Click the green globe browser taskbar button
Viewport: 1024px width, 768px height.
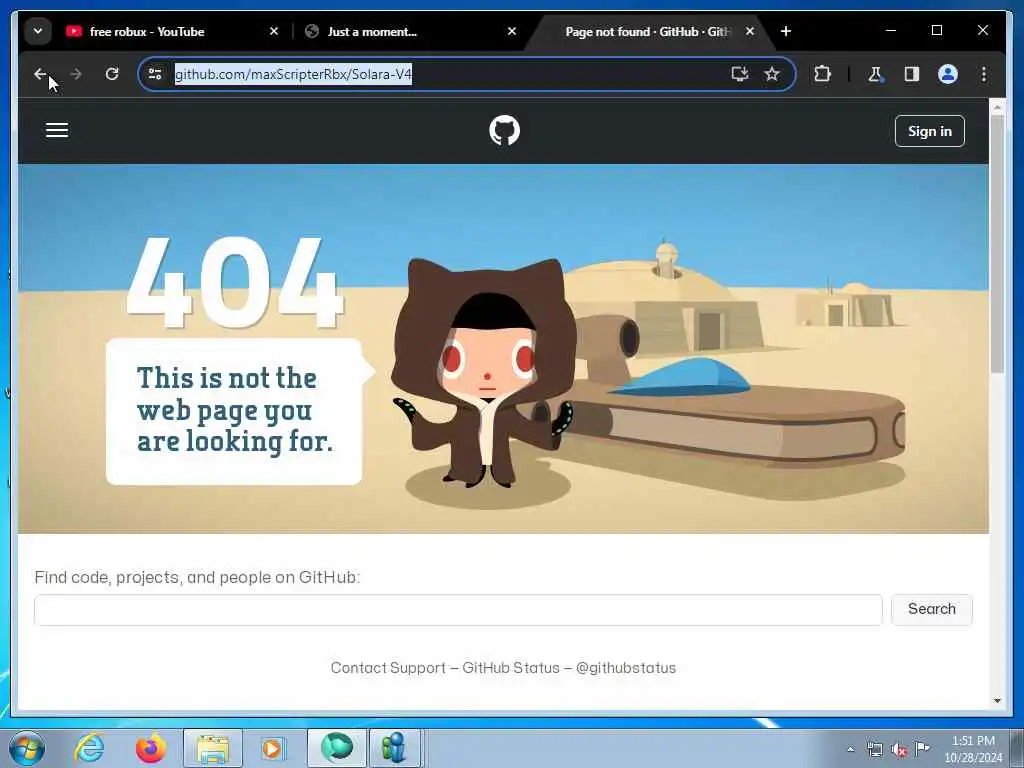coord(337,748)
